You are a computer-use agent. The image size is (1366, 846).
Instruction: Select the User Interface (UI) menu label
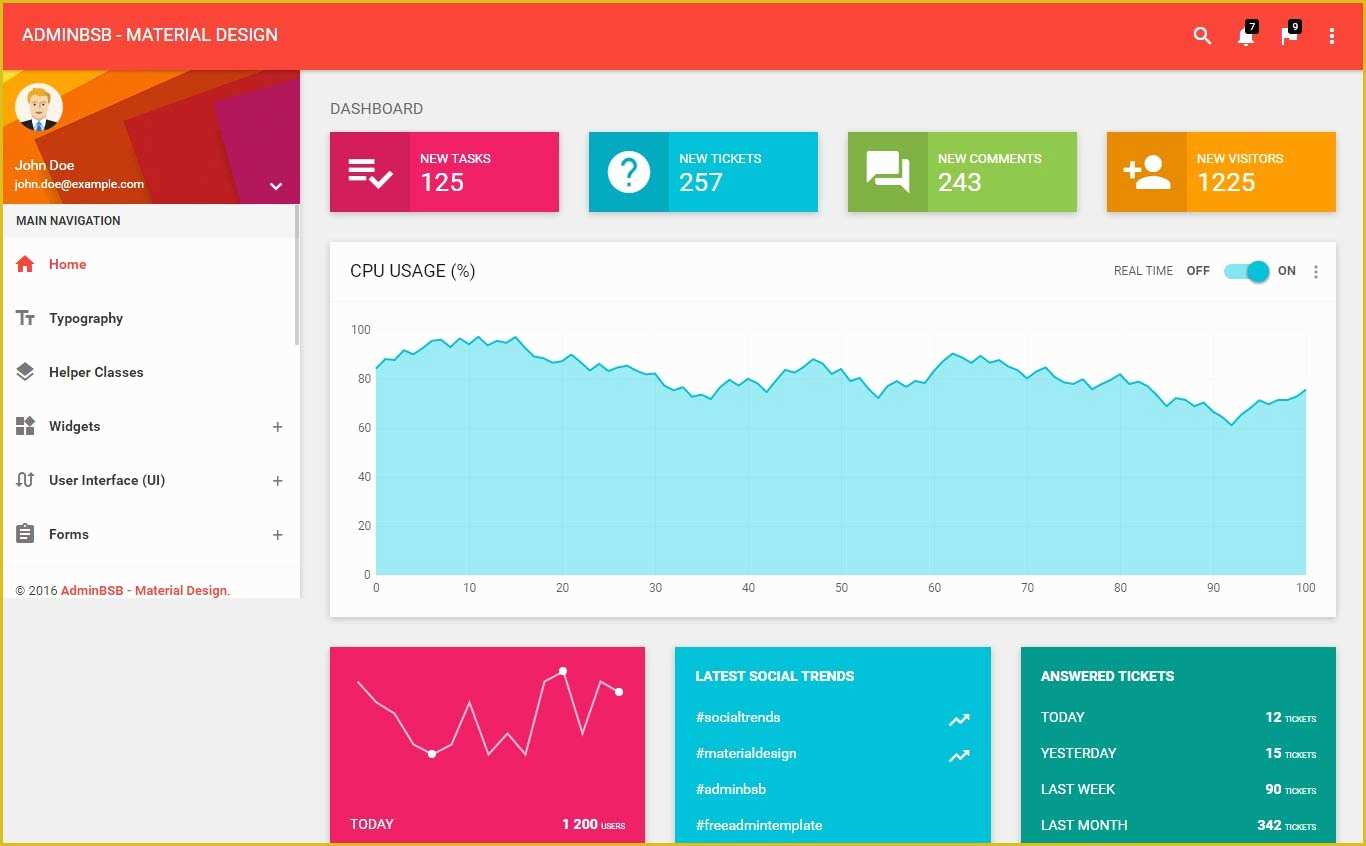click(x=107, y=480)
